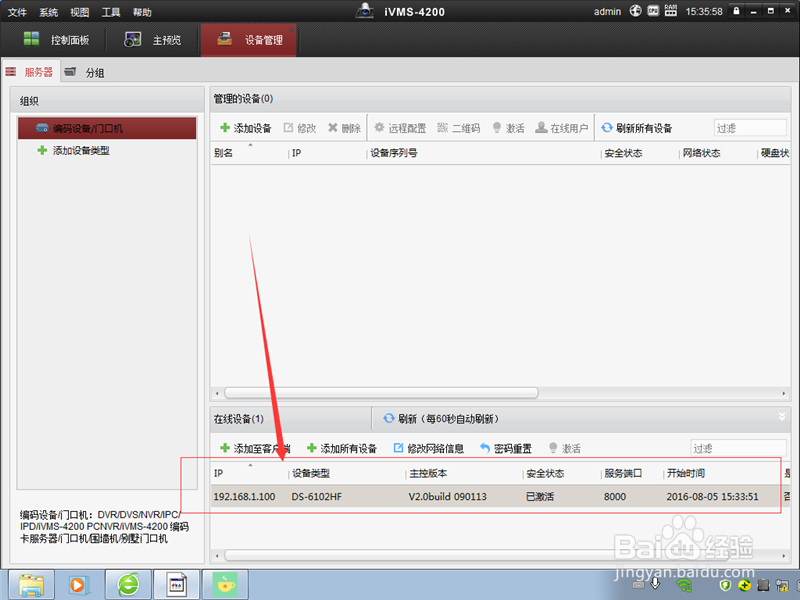Open the calendar document taskbar icon

coord(177,585)
